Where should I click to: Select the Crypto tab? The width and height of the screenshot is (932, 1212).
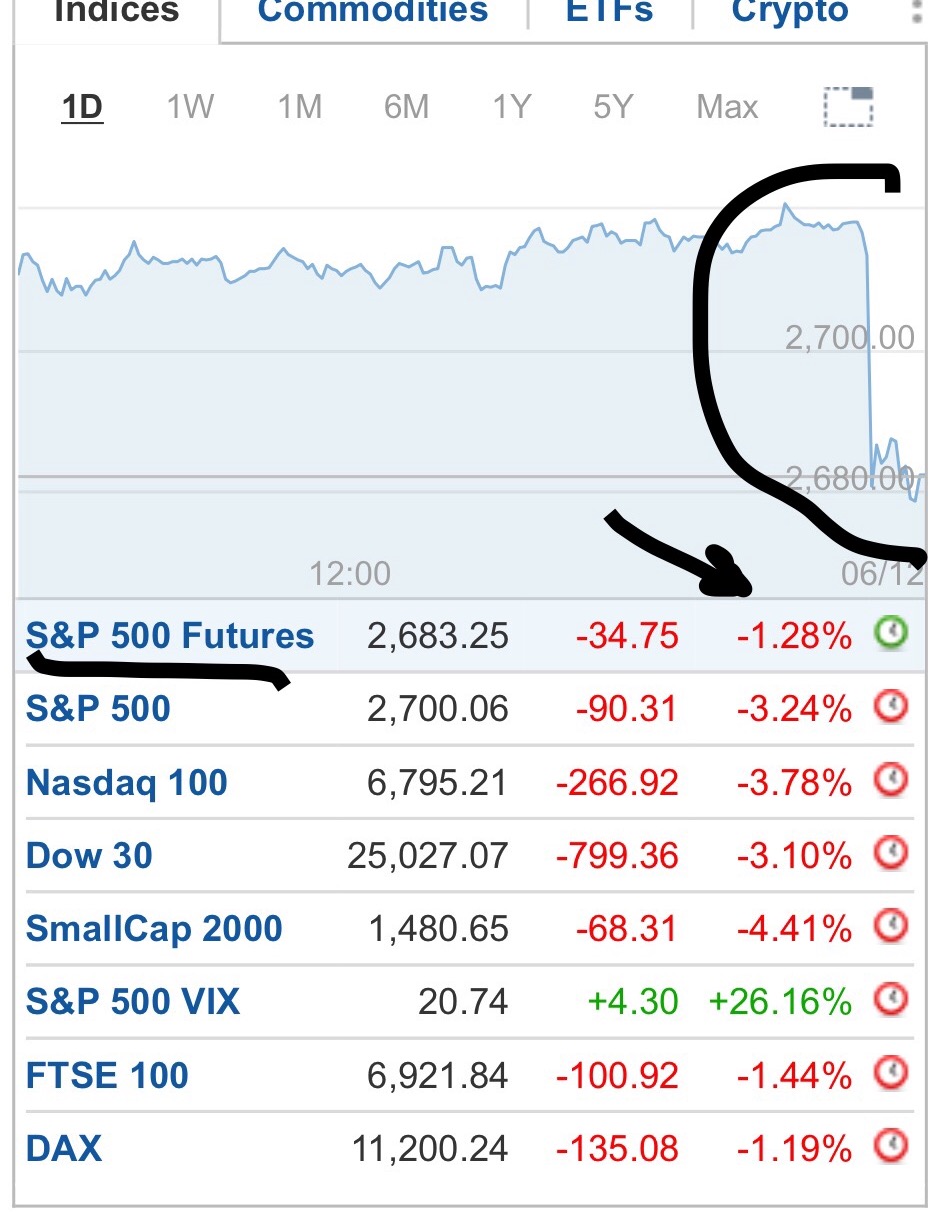[790, 12]
